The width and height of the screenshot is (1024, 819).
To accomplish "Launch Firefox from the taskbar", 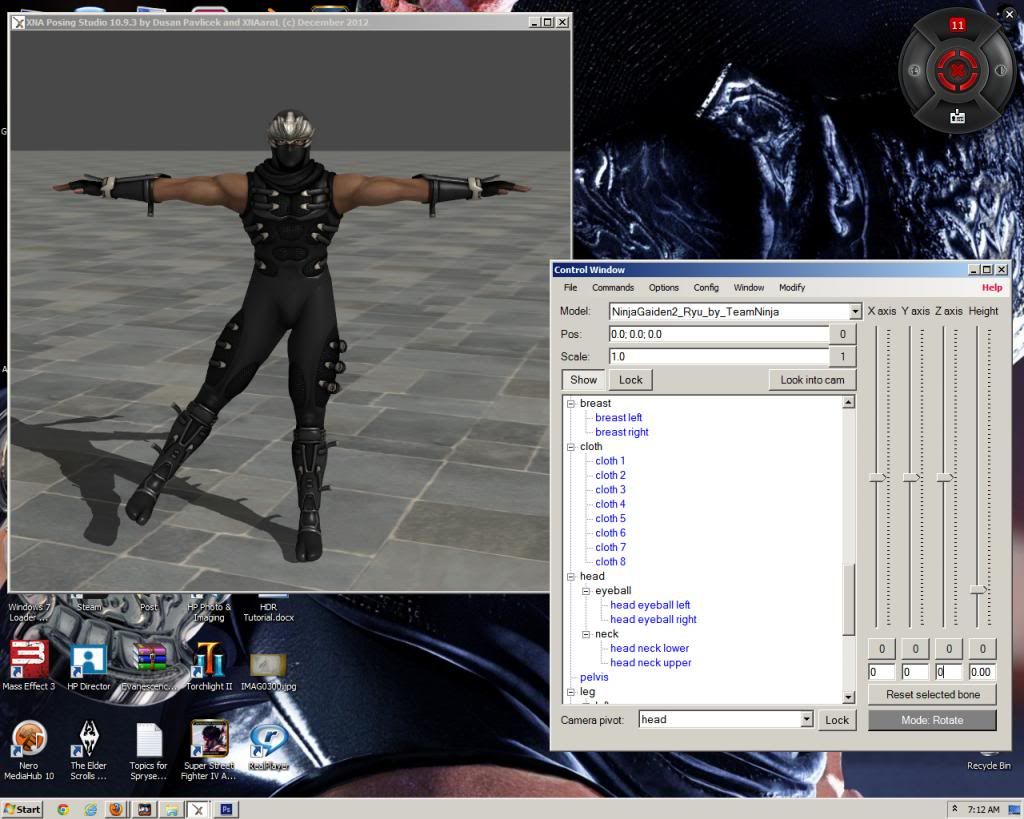I will [x=116, y=809].
